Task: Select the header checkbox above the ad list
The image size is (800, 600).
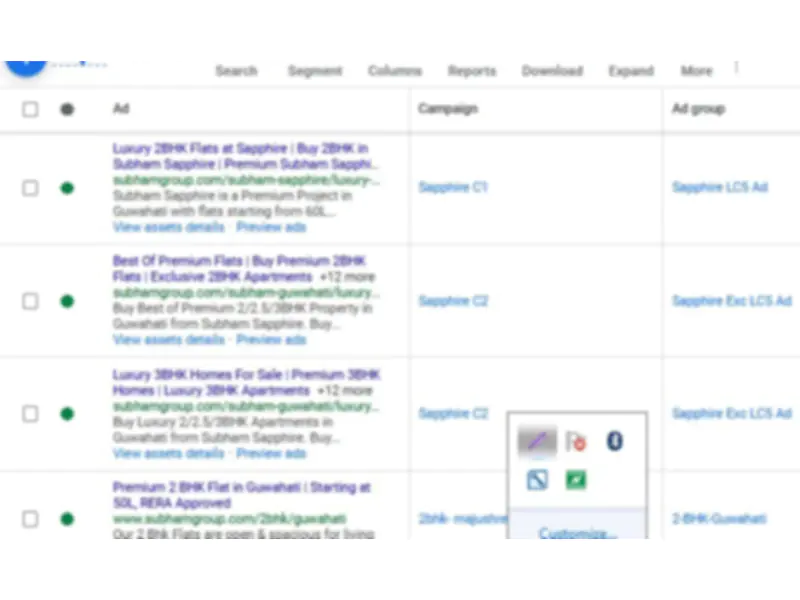Action: (x=30, y=110)
